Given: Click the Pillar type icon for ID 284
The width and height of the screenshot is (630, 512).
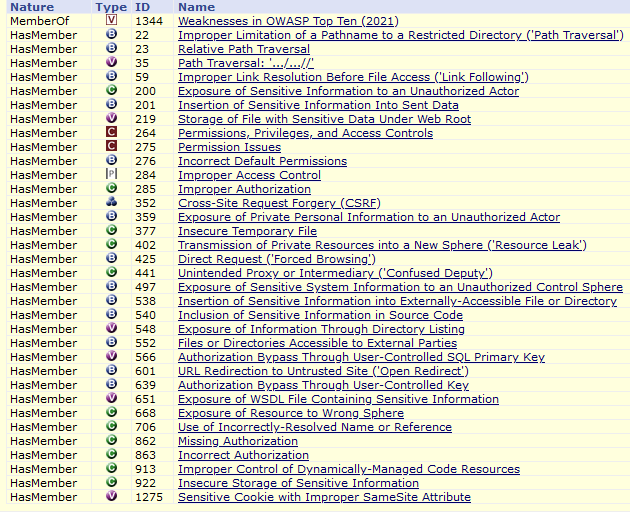Looking at the screenshot, I should click(x=111, y=174).
